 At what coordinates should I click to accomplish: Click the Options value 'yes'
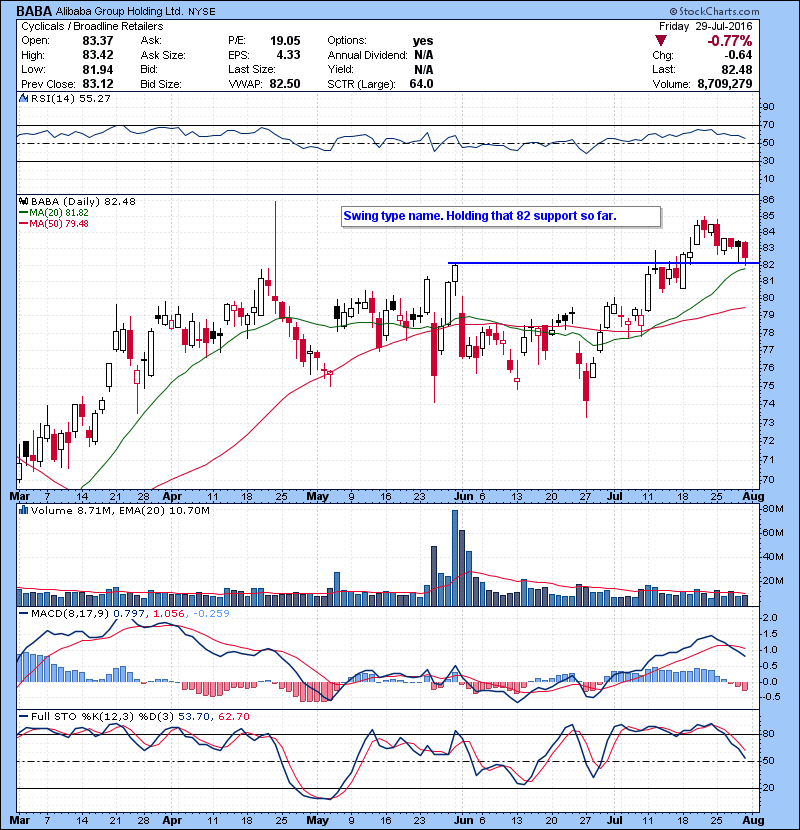coord(423,41)
